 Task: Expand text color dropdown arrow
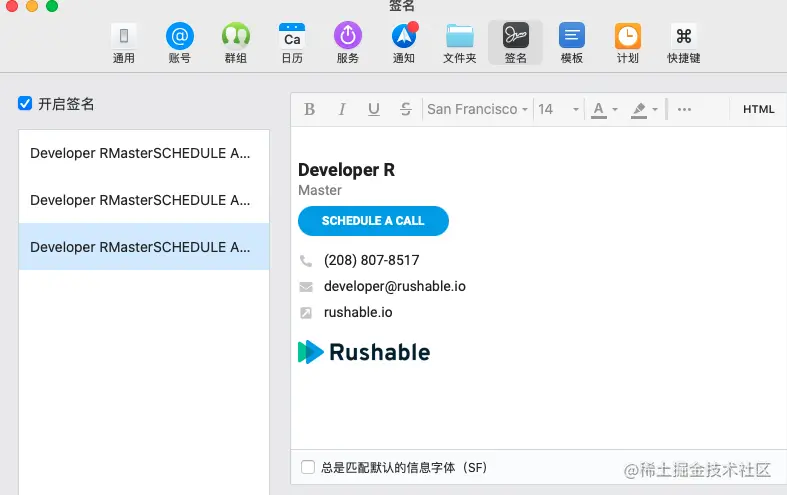pos(615,109)
